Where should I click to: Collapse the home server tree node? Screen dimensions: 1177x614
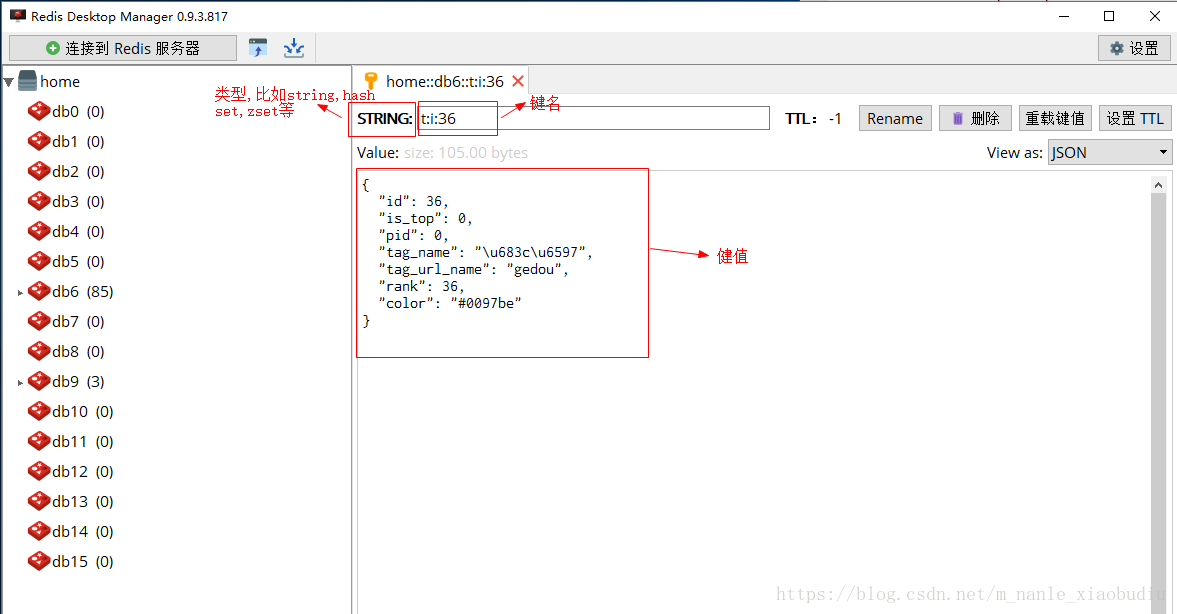pyautogui.click(x=9, y=82)
